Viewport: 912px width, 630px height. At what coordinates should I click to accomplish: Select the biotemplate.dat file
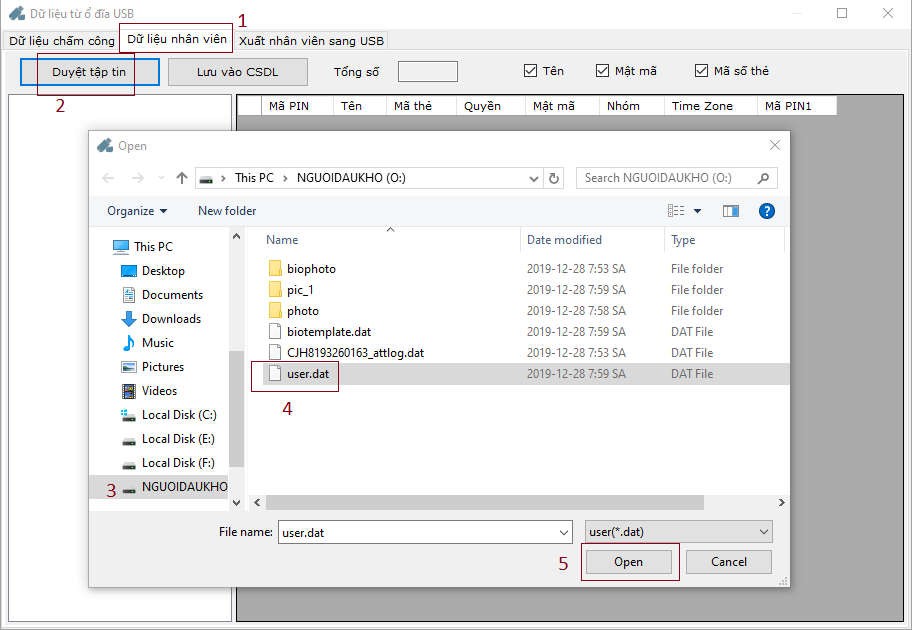click(328, 332)
